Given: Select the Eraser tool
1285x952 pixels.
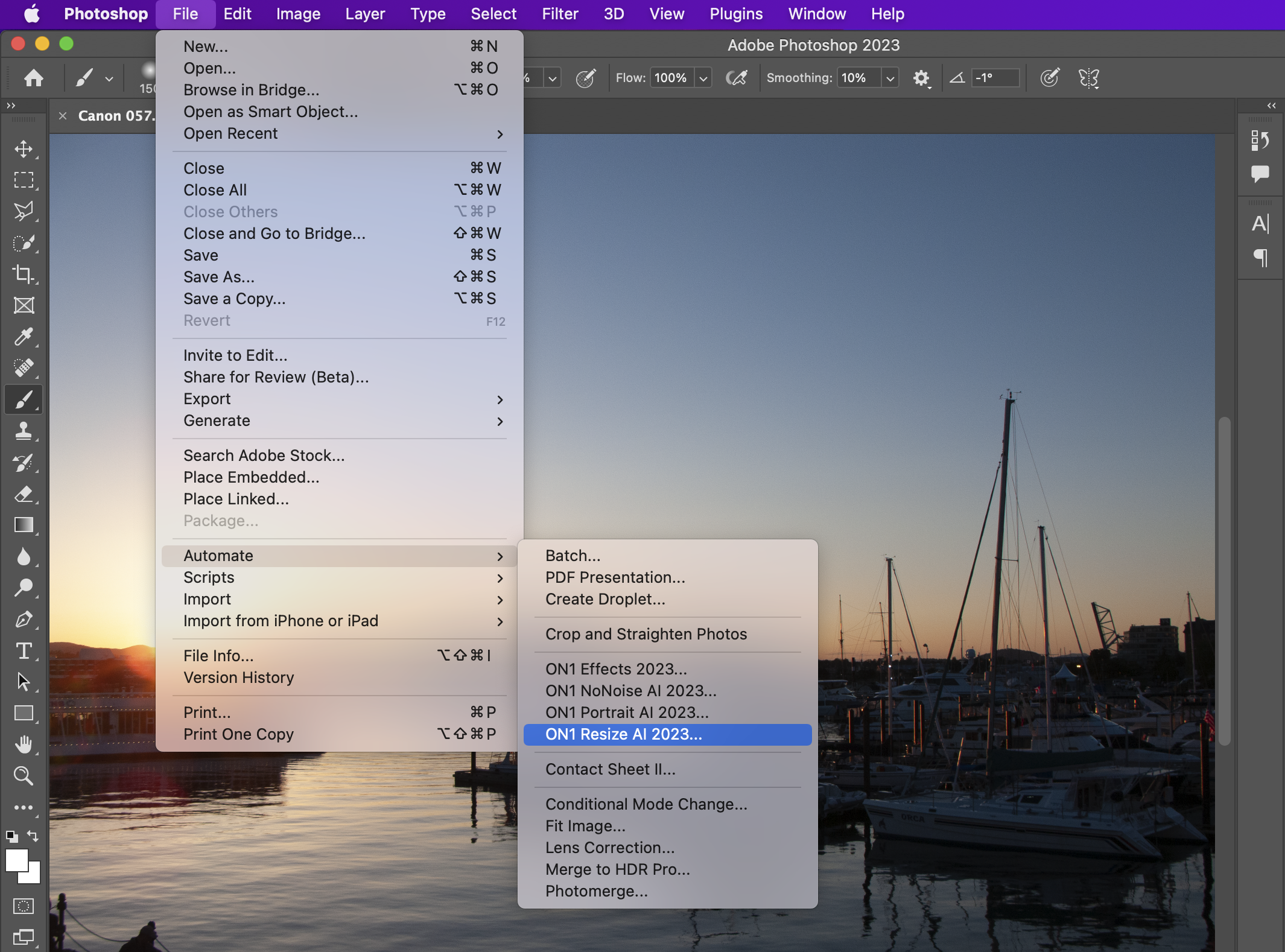Looking at the screenshot, I should [x=24, y=493].
